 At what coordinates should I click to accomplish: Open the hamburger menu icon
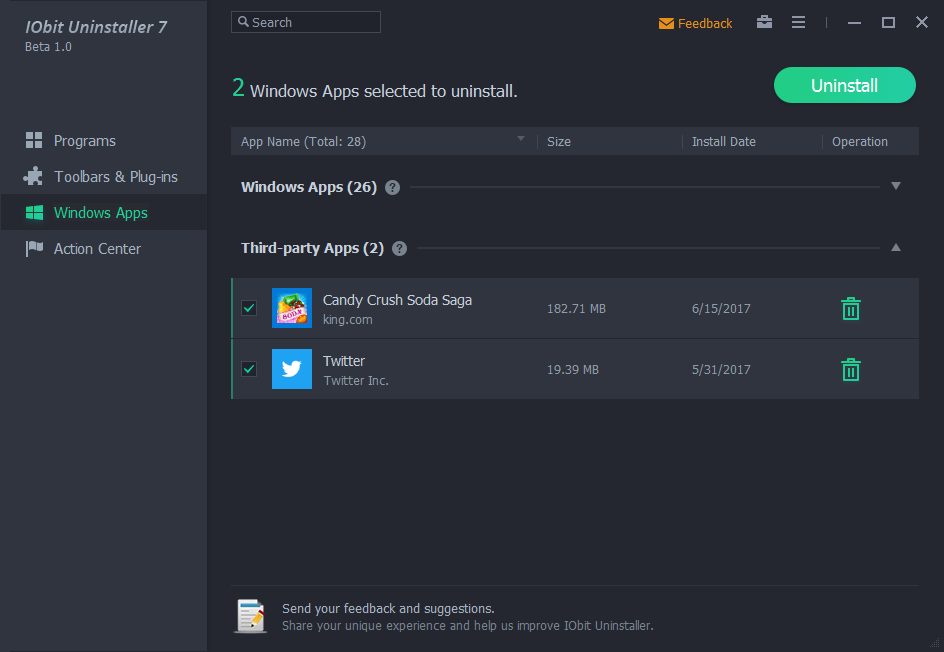coord(798,22)
